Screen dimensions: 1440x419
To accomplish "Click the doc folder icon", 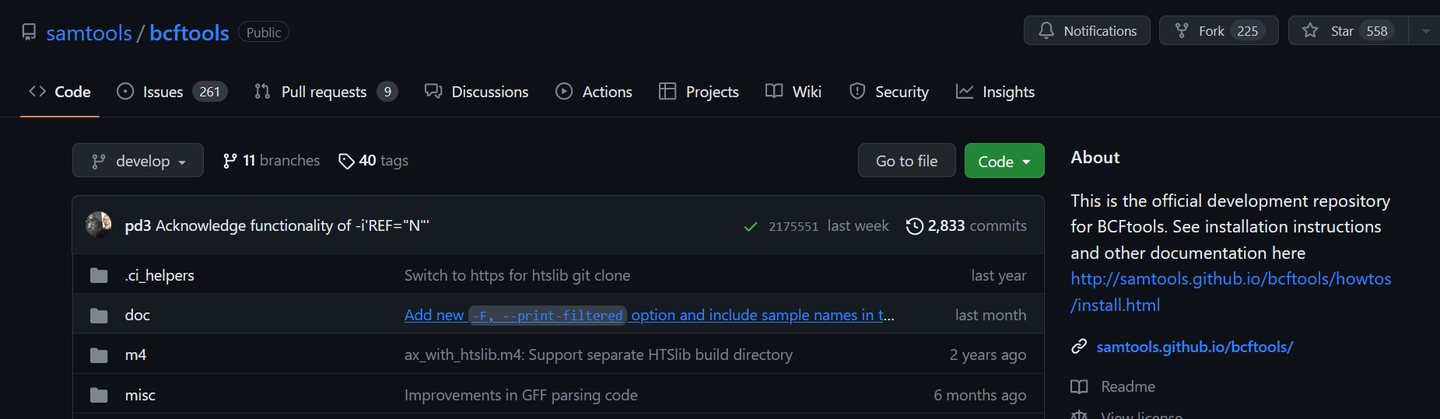I will 99,315.
